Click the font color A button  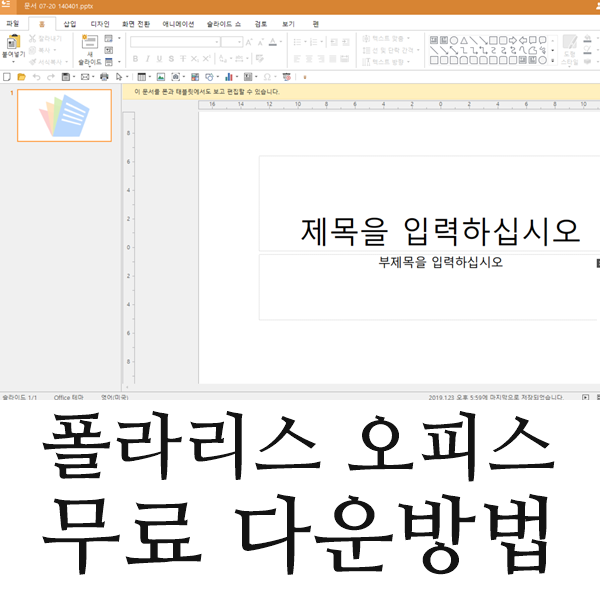(x=272, y=42)
